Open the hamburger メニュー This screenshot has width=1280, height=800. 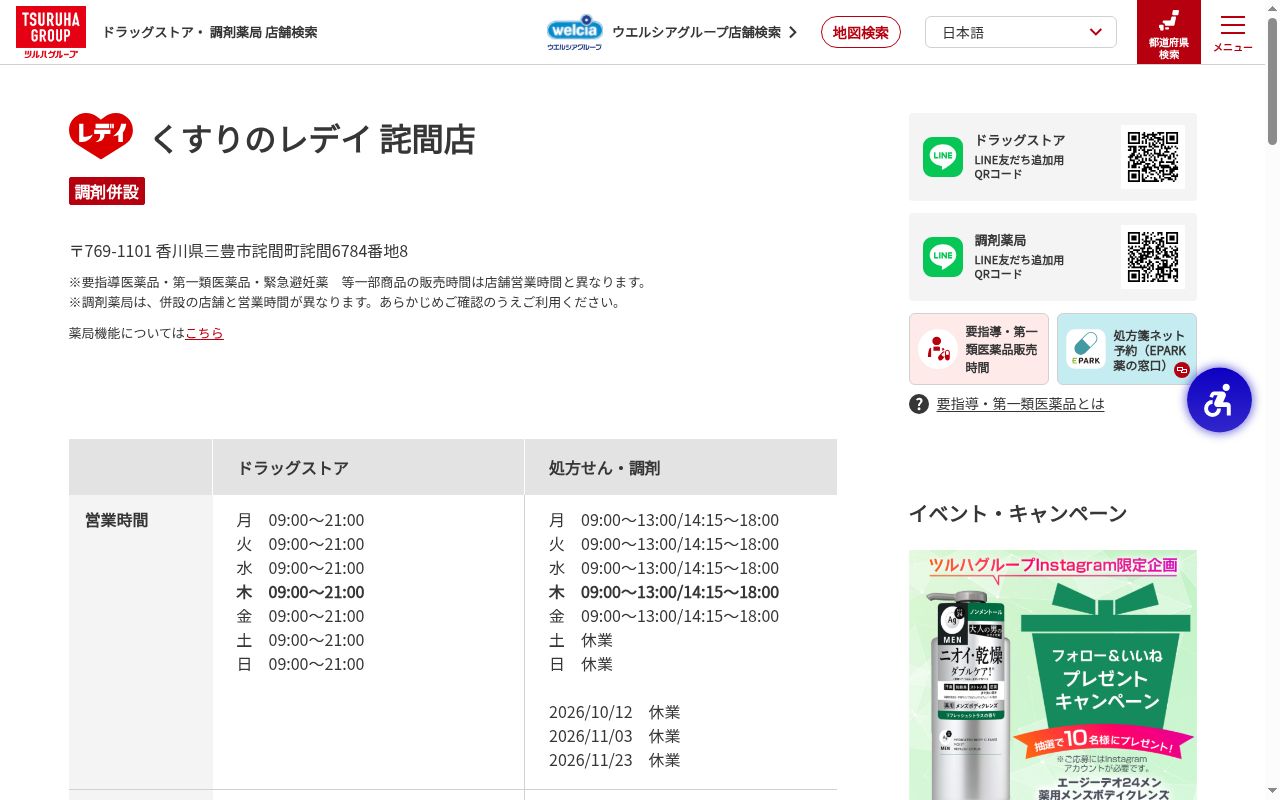[1233, 32]
